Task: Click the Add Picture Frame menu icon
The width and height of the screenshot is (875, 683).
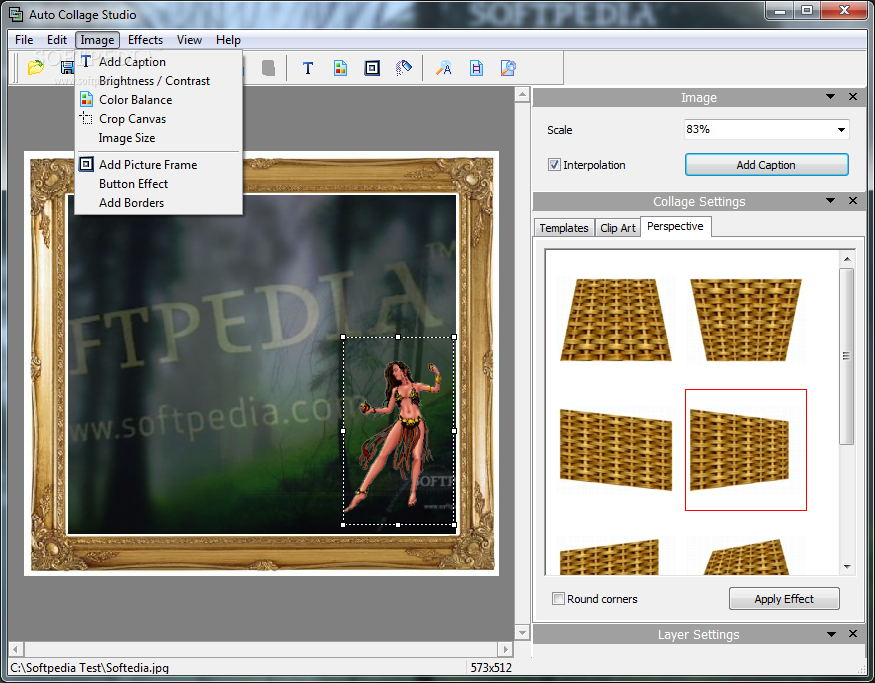Action: [x=86, y=164]
